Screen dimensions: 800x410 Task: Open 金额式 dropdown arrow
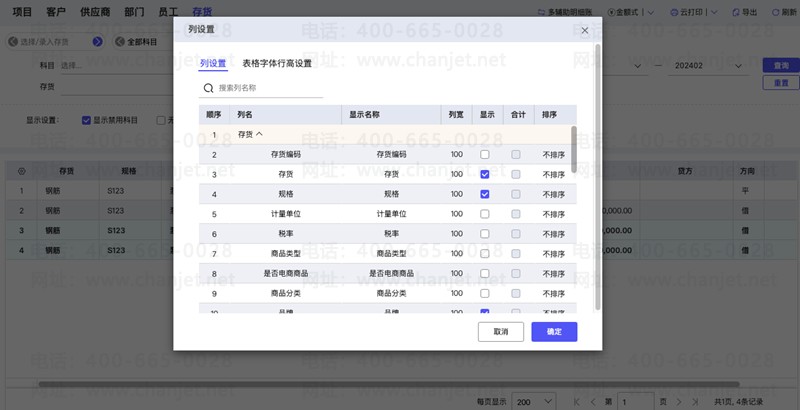click(651, 12)
